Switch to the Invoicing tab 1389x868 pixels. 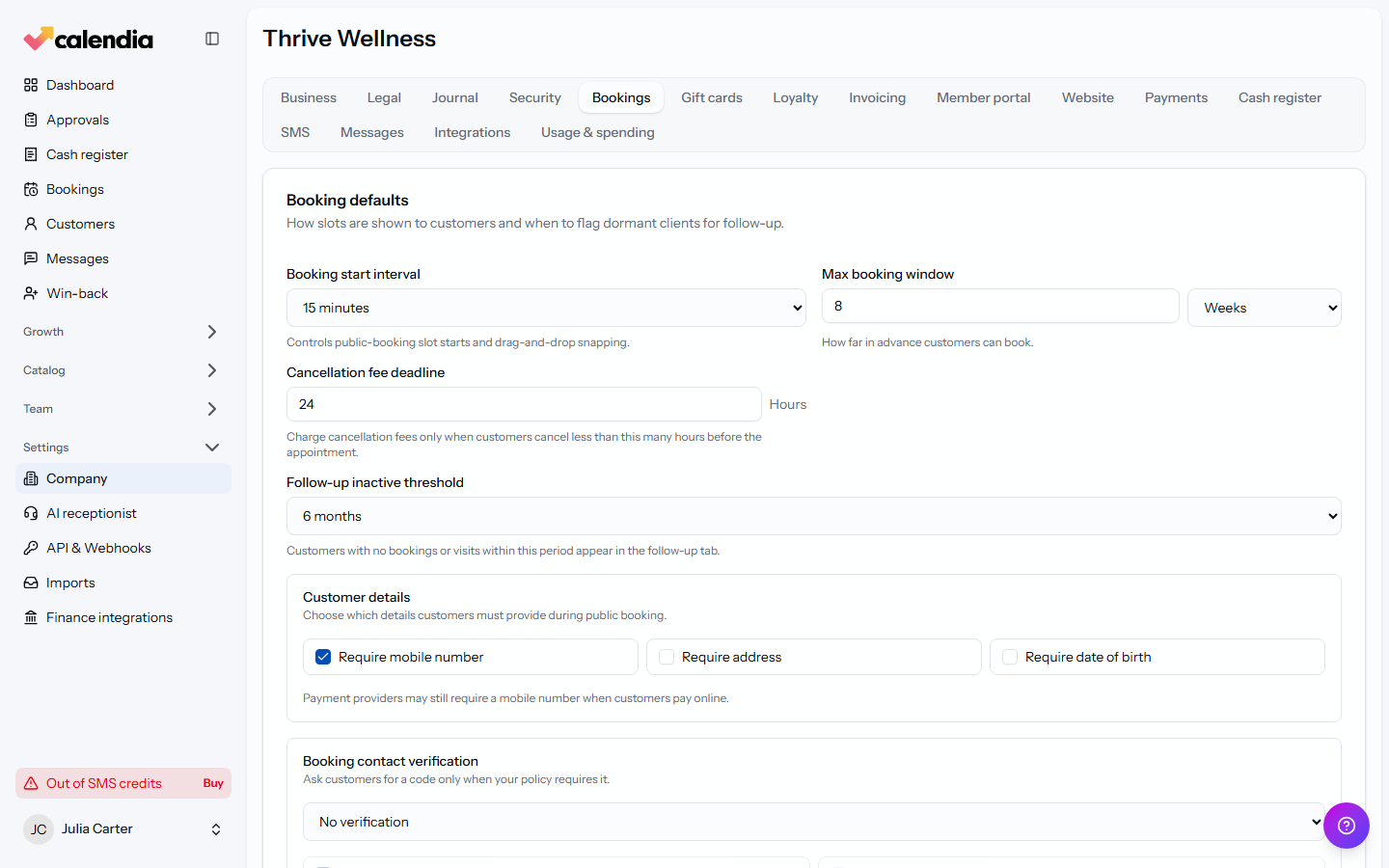point(878,97)
